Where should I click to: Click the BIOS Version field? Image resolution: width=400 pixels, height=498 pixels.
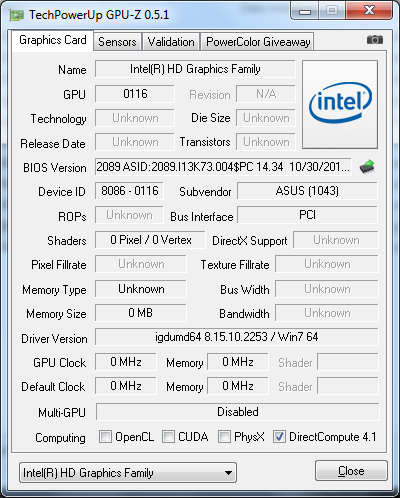(x=223, y=167)
